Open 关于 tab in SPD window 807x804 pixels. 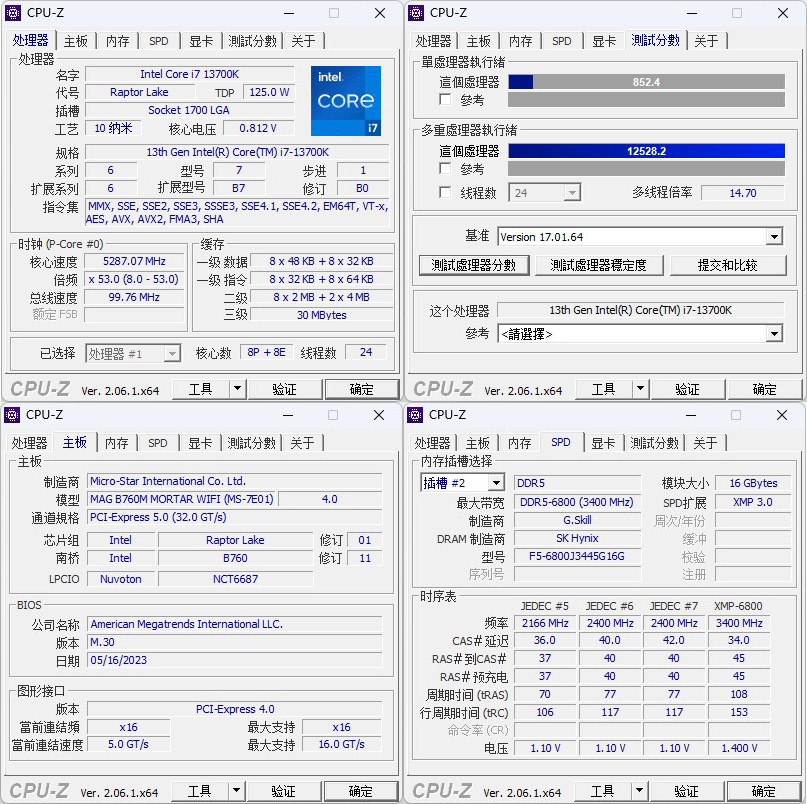(x=705, y=443)
